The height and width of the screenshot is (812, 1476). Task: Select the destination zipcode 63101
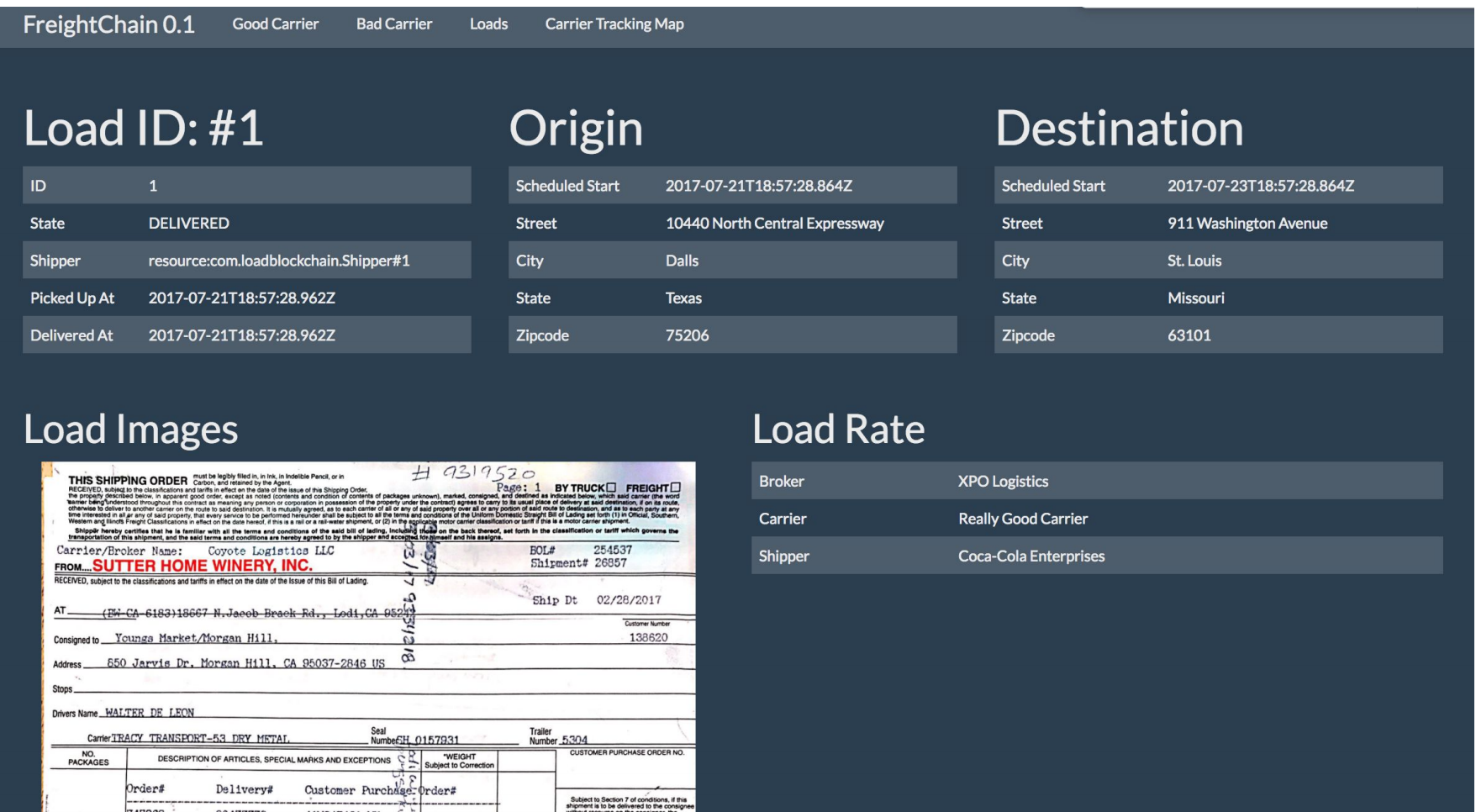coord(1189,335)
